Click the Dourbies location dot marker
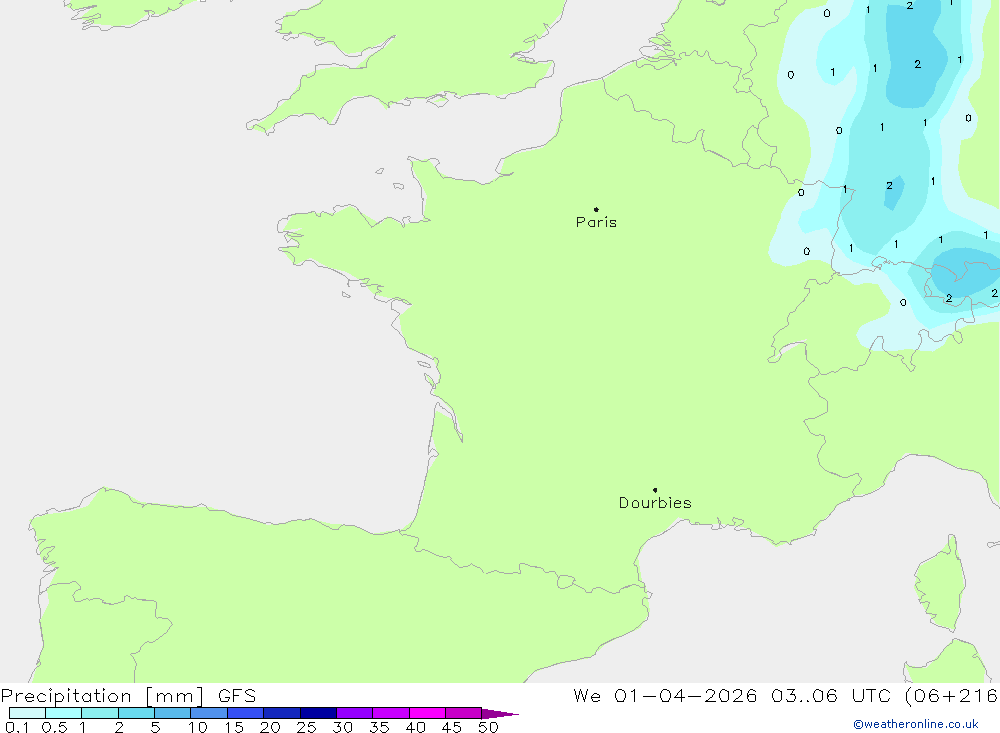1000x733 pixels. [x=655, y=490]
